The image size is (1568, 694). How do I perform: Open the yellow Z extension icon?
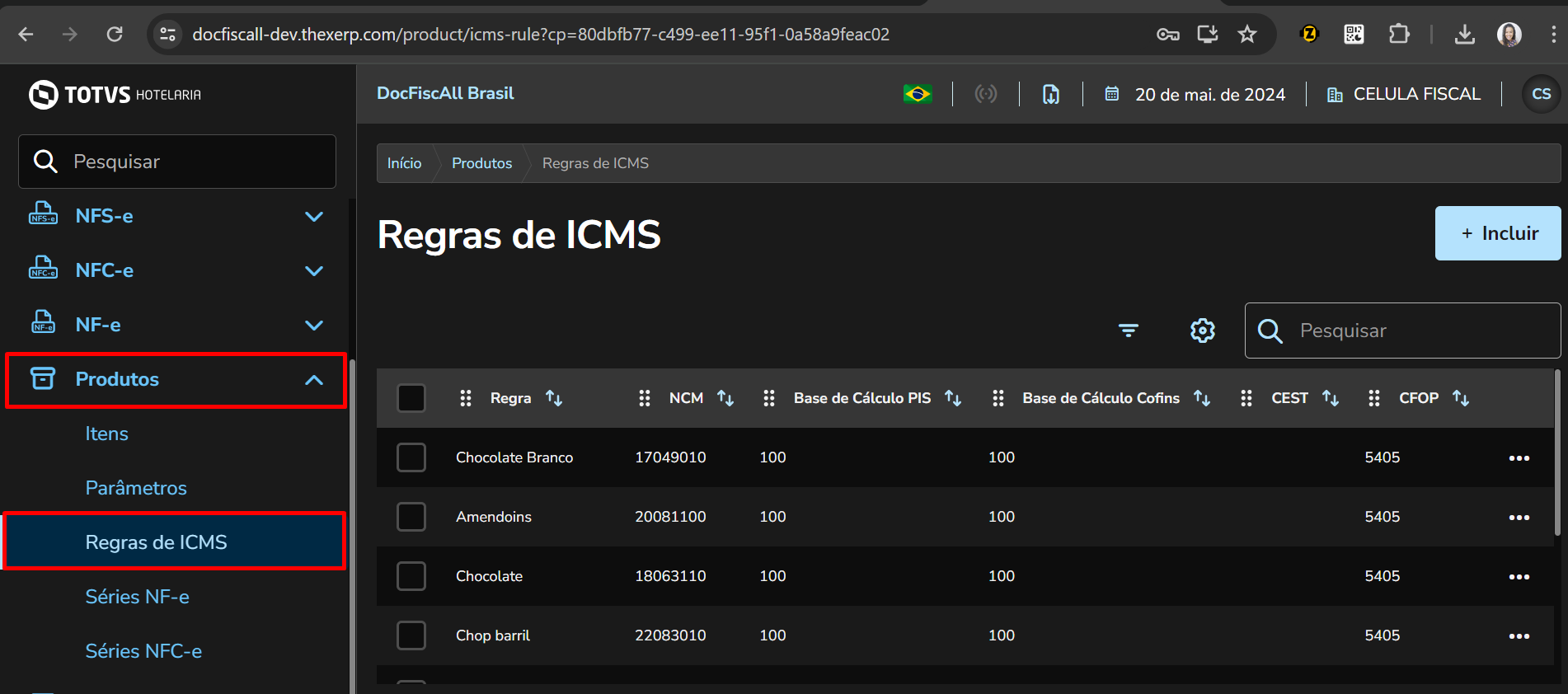(1309, 34)
